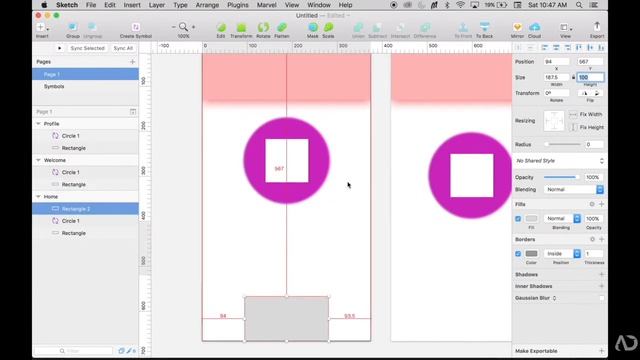Collapse the Home artboard group
The image size is (640, 360).
(38, 197)
